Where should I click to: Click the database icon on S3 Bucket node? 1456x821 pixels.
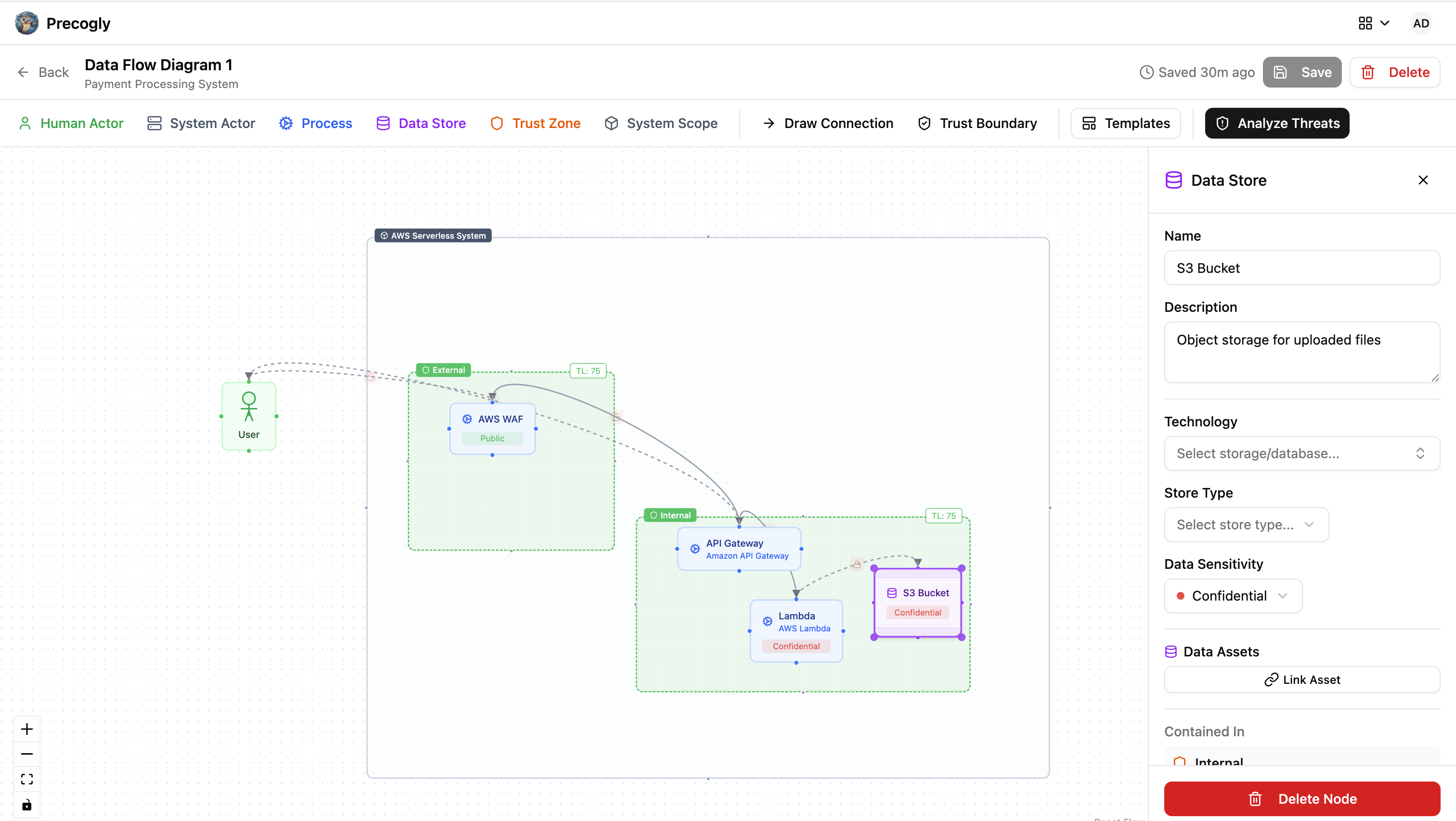point(892,593)
